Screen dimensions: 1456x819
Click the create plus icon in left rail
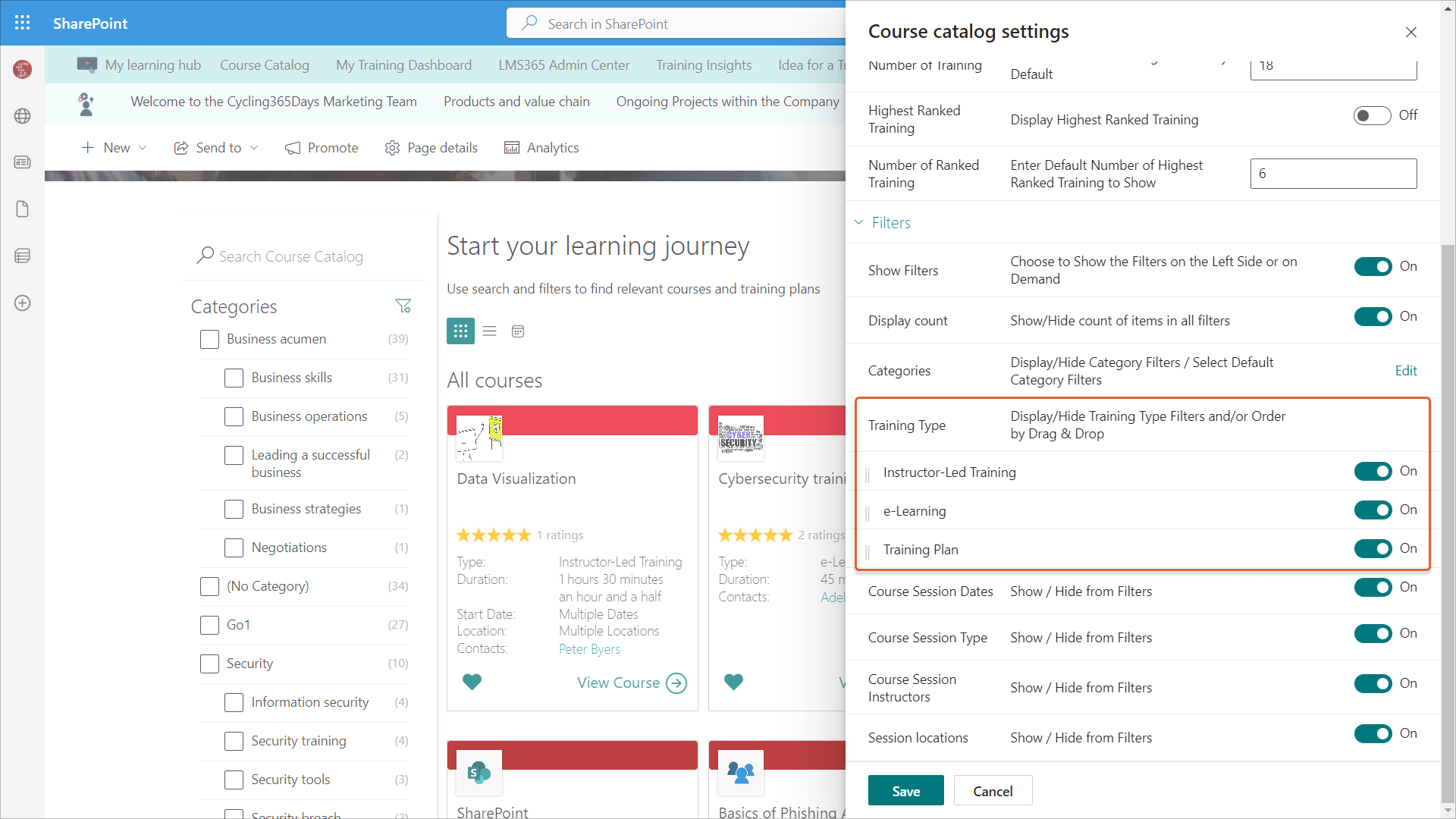[x=23, y=303]
